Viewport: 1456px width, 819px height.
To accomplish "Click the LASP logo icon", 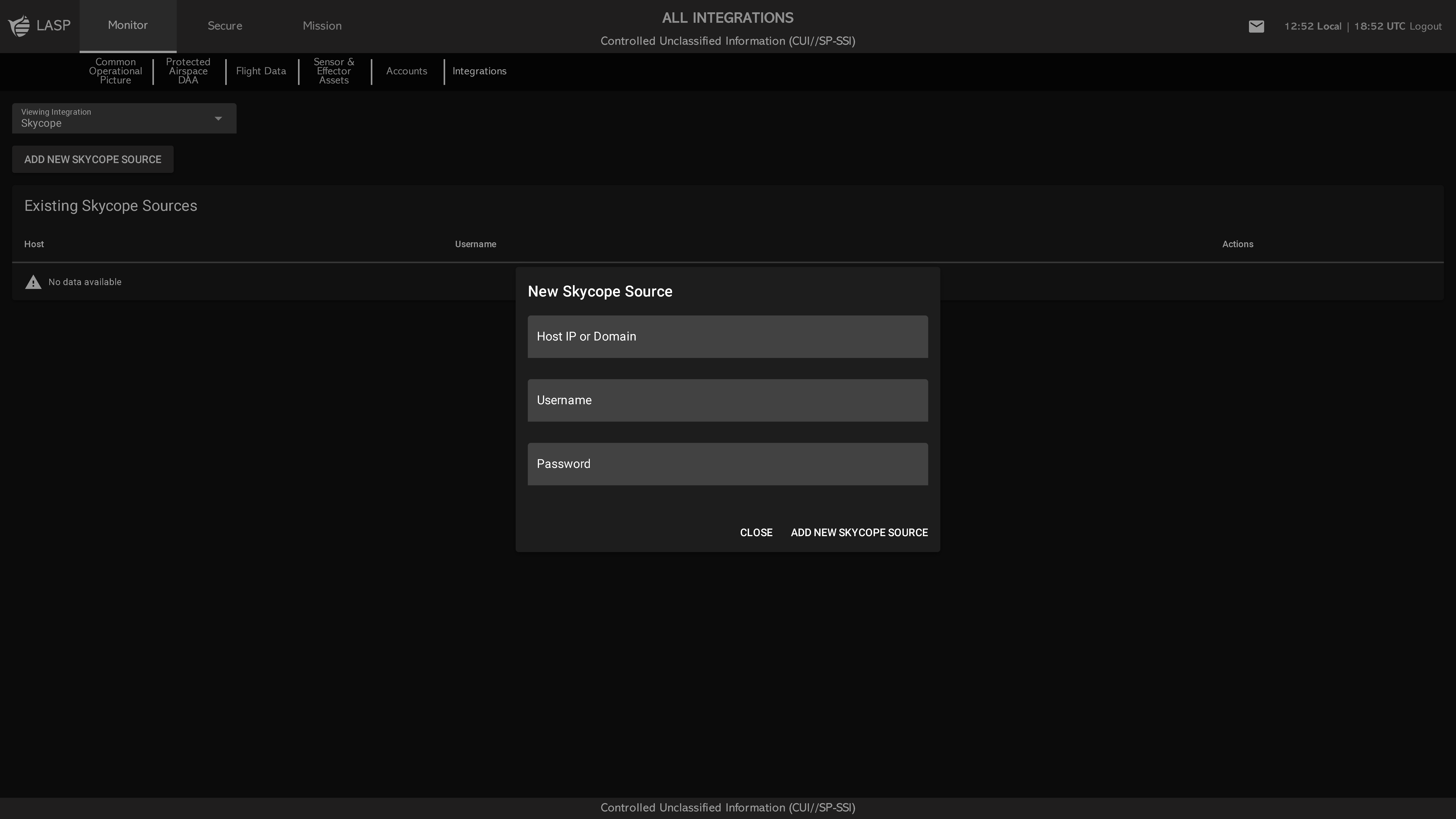I will tap(19, 26).
